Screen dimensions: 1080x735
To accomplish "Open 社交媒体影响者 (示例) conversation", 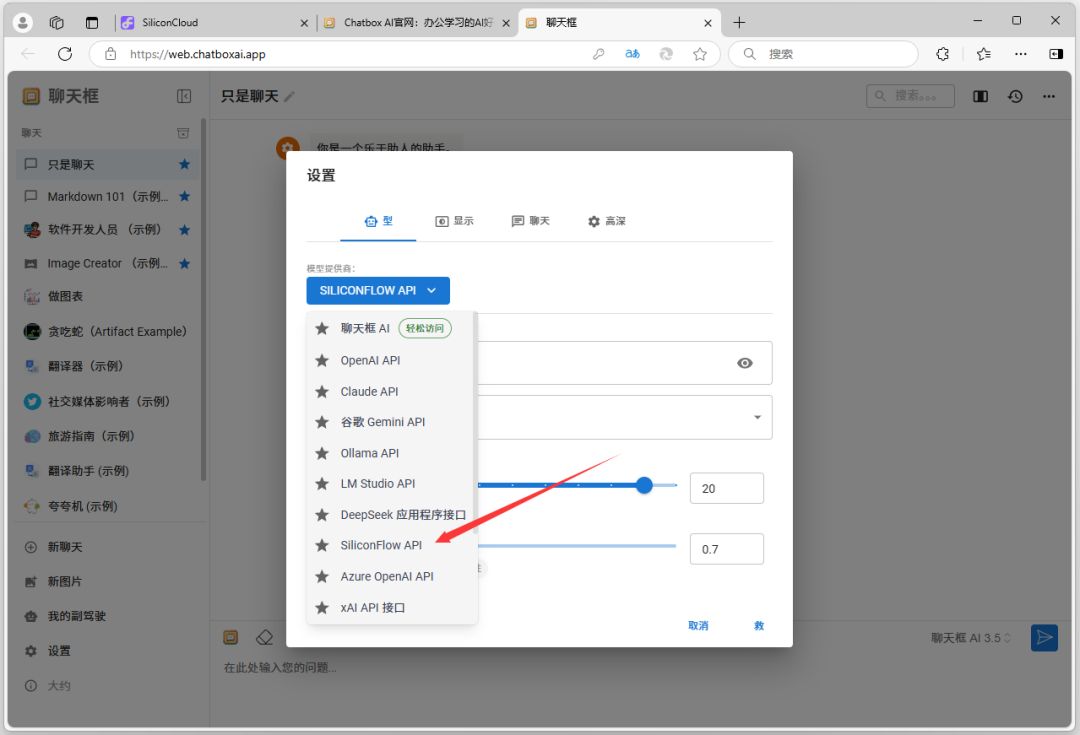I will pyautogui.click(x=107, y=401).
